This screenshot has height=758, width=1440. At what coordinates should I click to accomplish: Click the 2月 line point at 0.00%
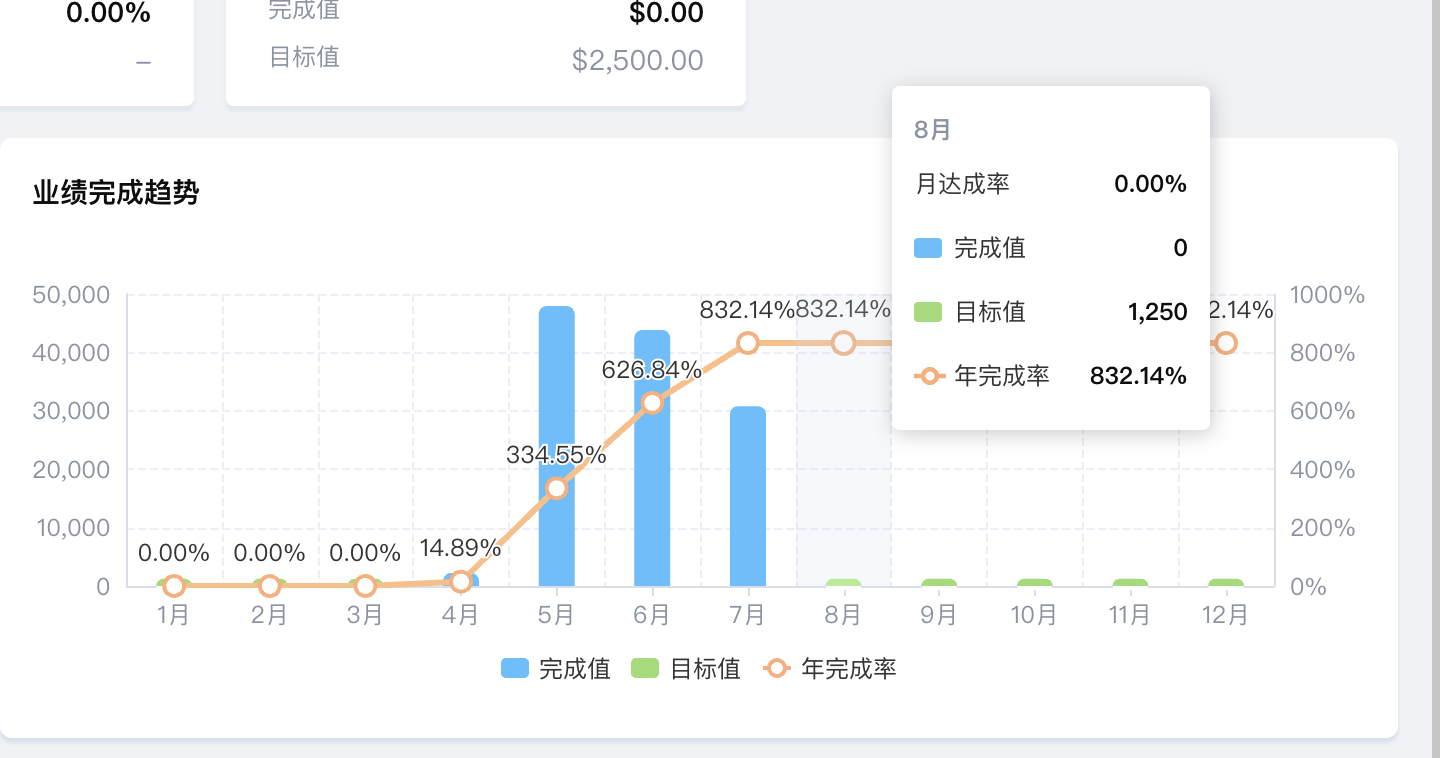[270, 586]
